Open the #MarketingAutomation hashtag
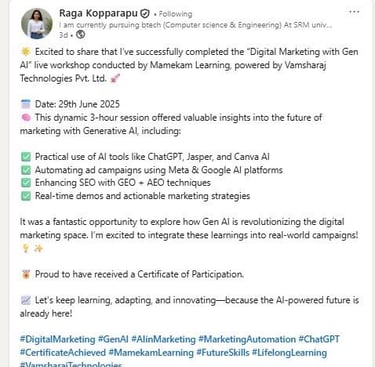375x367 pixels. [x=247, y=339]
